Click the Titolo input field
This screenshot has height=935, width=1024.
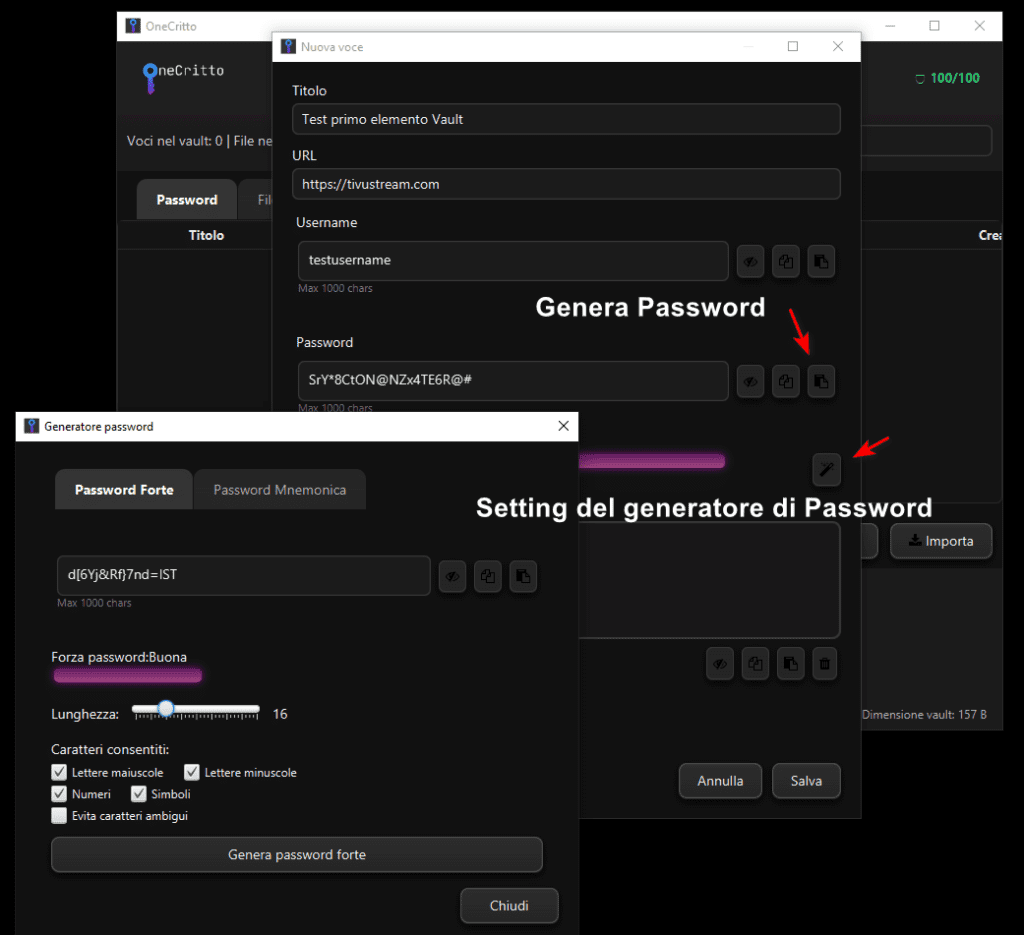[566, 119]
